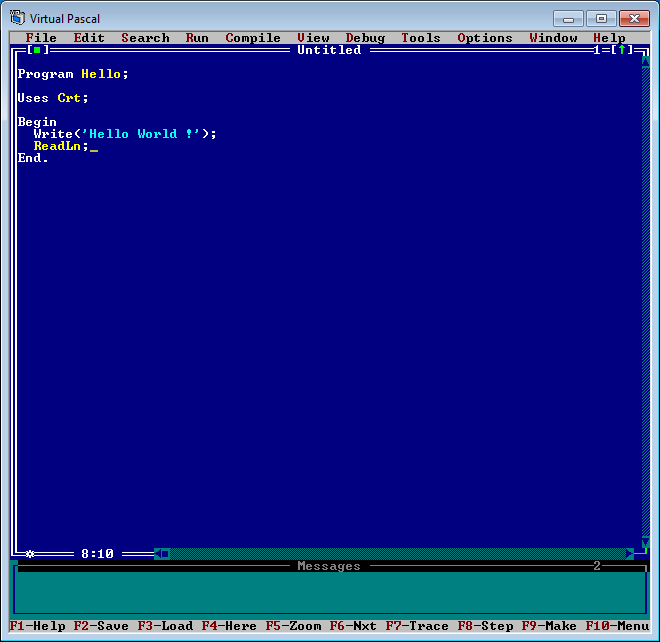The width and height of the screenshot is (660, 642).
Task: Click the vertical scrollbar down arrow
Action: tap(645, 541)
